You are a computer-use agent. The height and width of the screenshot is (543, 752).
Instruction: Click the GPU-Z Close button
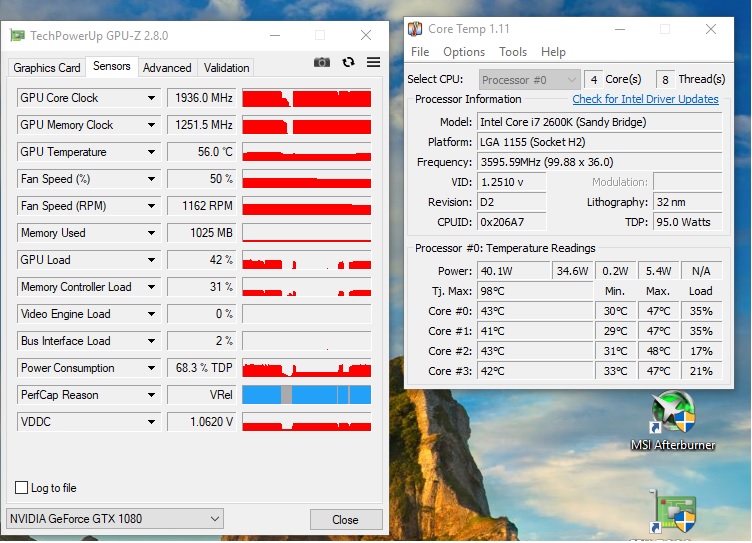click(346, 519)
